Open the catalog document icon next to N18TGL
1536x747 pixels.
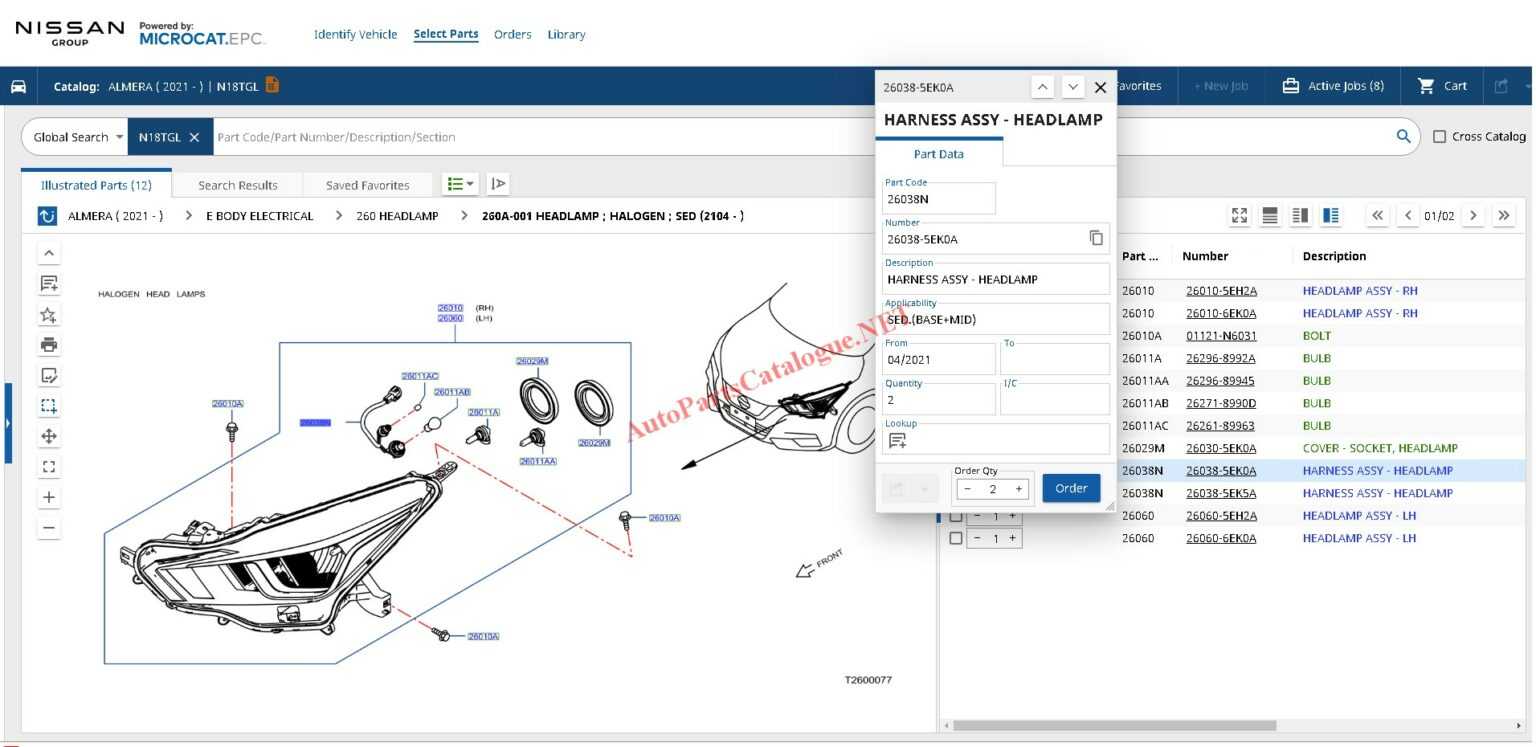pos(272,85)
